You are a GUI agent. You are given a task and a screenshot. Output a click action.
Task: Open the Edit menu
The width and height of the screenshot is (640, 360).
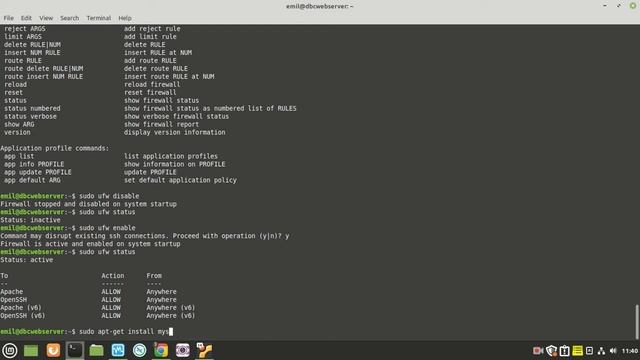(26, 18)
